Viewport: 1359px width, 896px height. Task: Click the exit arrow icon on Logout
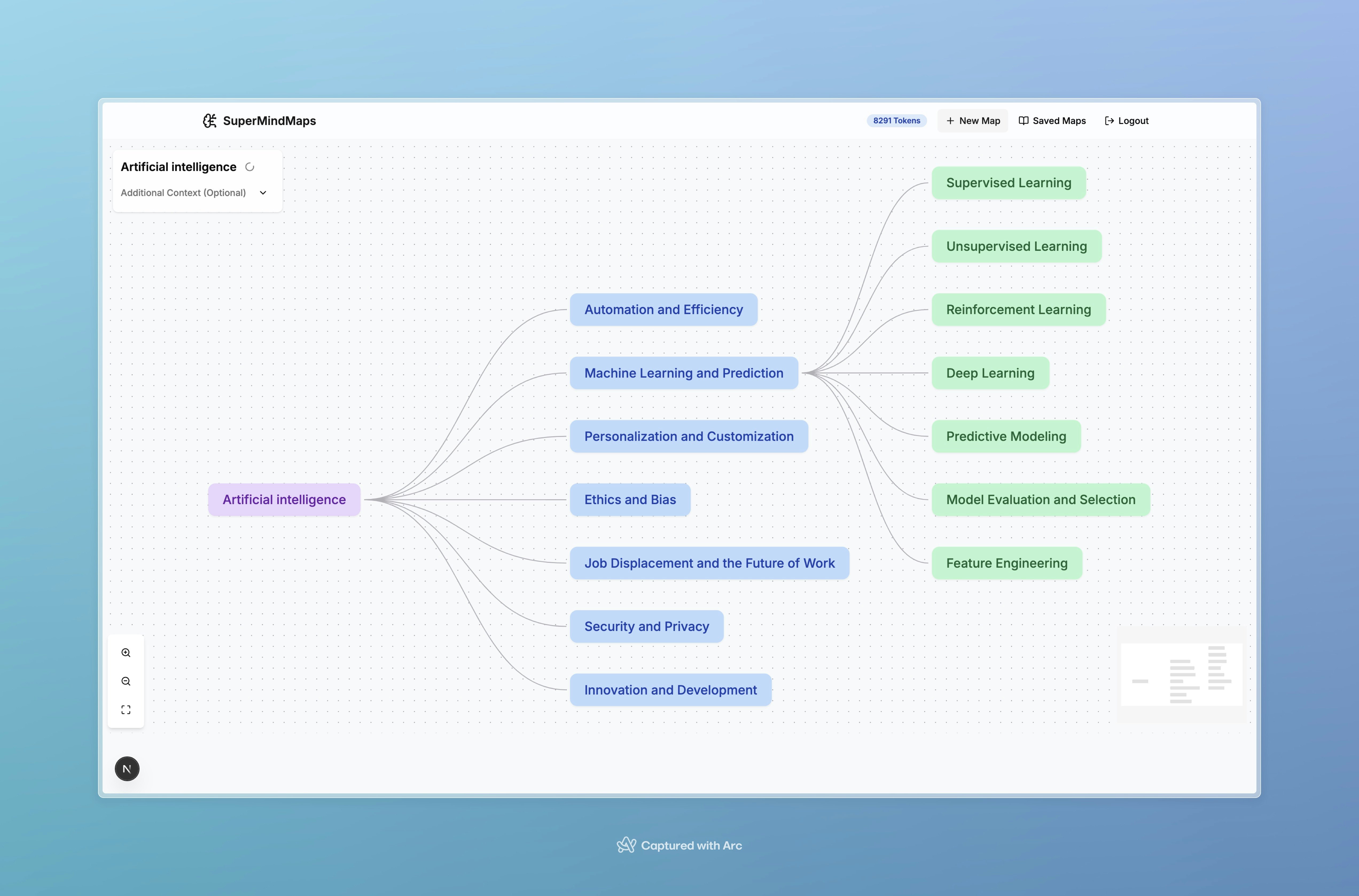coord(1109,120)
